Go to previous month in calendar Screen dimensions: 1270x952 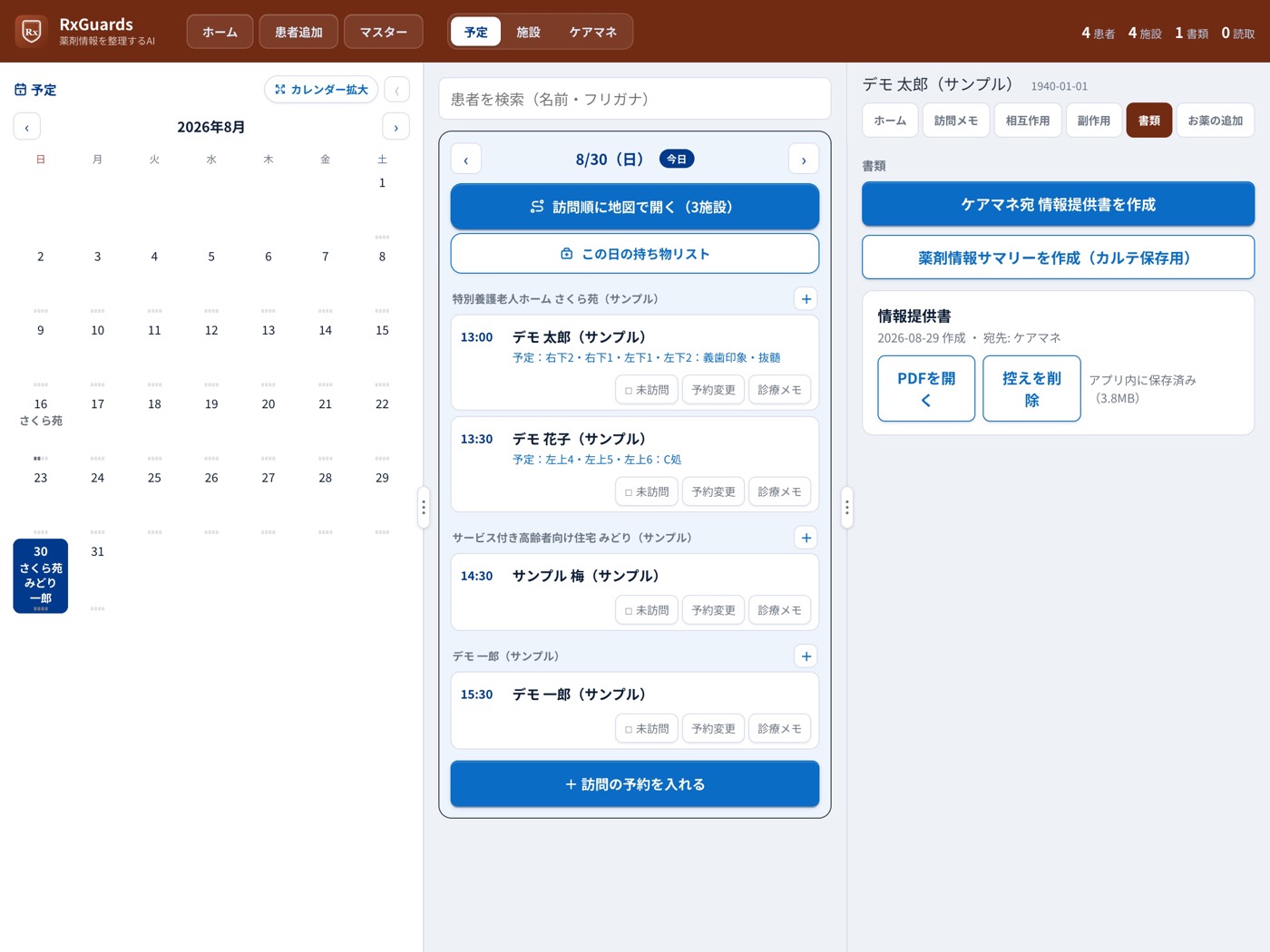coord(27,127)
